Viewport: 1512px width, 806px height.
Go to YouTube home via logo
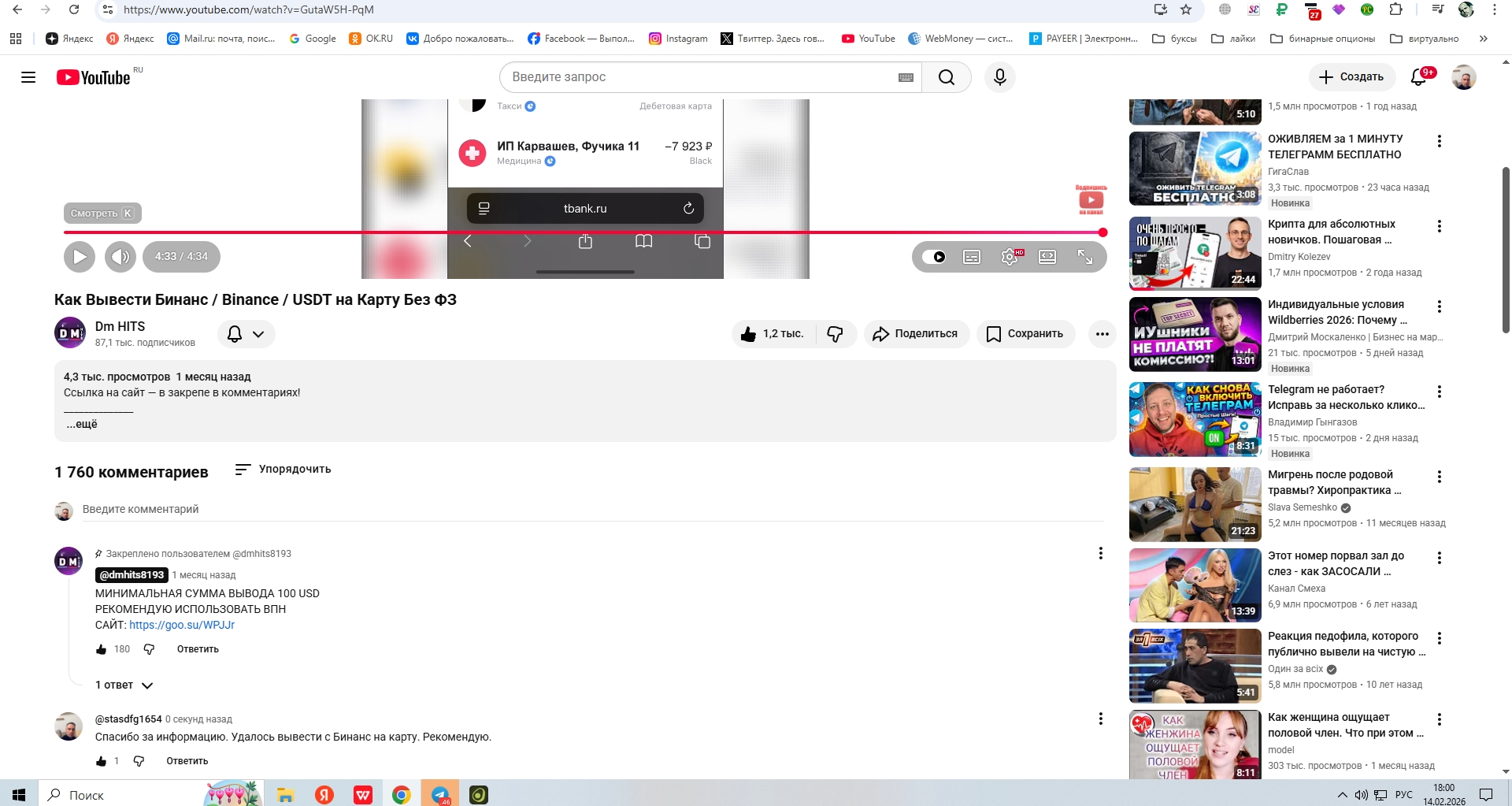pos(94,77)
